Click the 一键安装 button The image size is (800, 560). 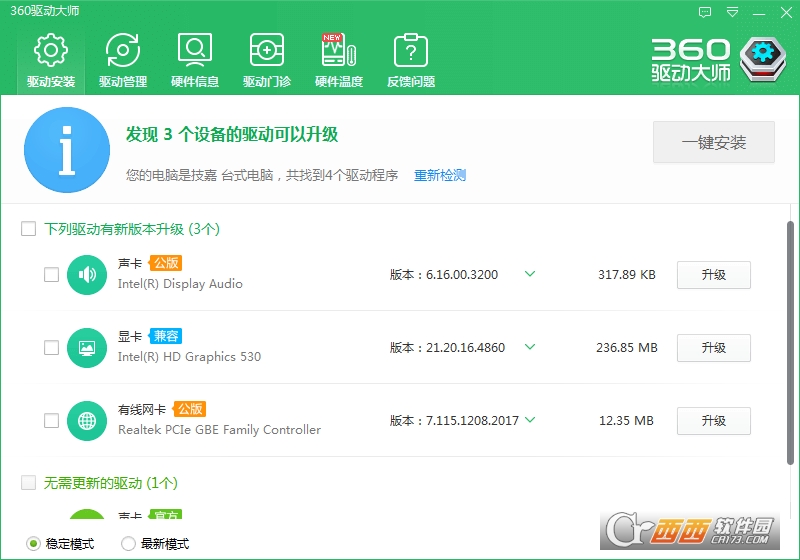click(x=714, y=142)
